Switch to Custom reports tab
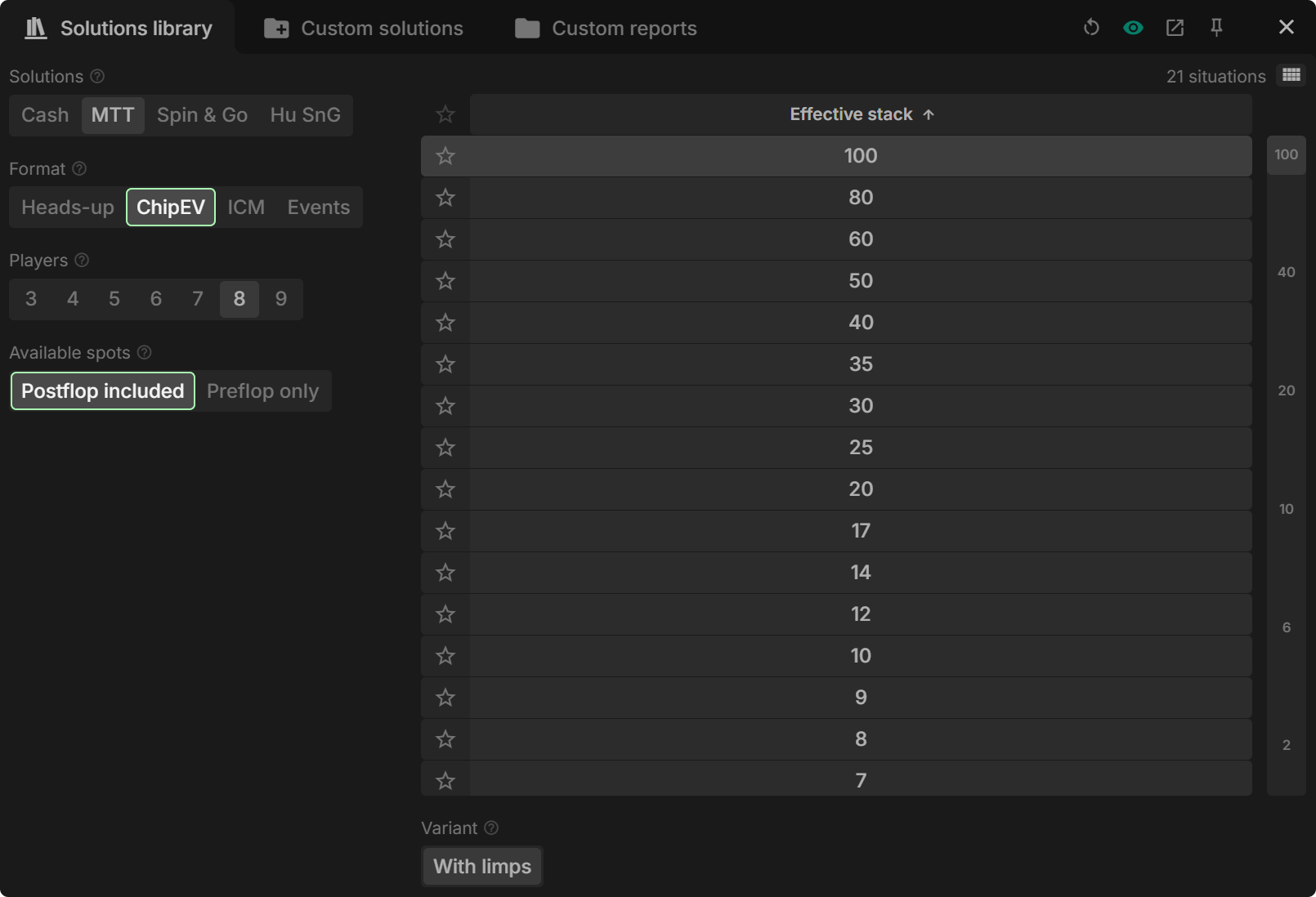Viewport: 1316px width, 897px height. [x=606, y=28]
